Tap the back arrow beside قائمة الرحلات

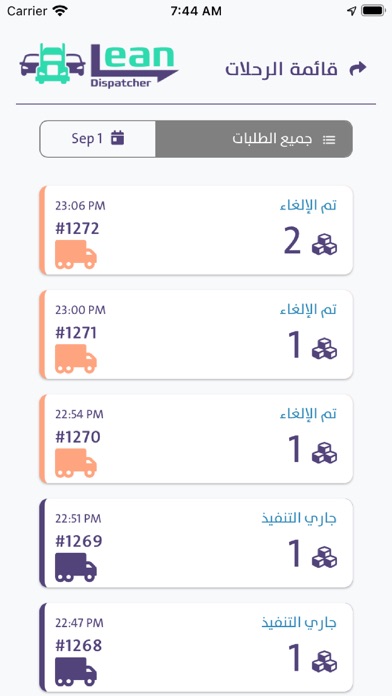click(358, 69)
